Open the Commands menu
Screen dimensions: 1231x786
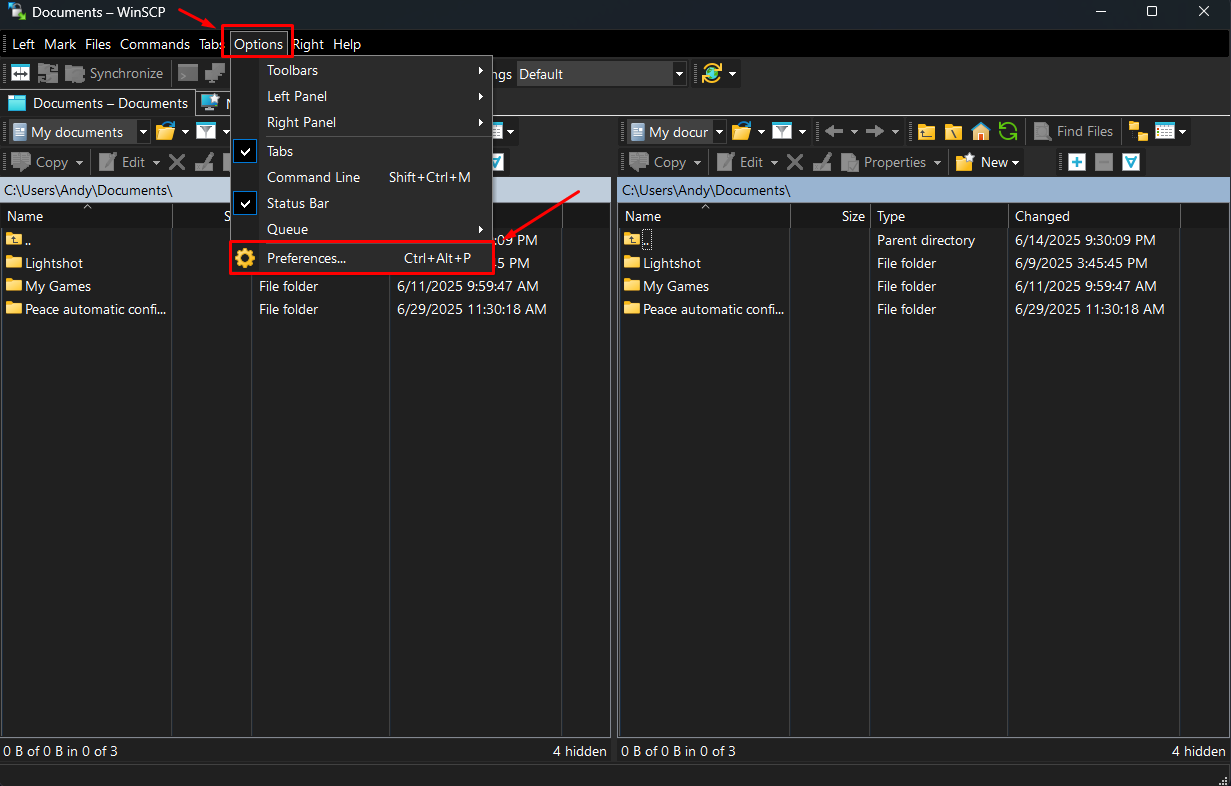[155, 44]
